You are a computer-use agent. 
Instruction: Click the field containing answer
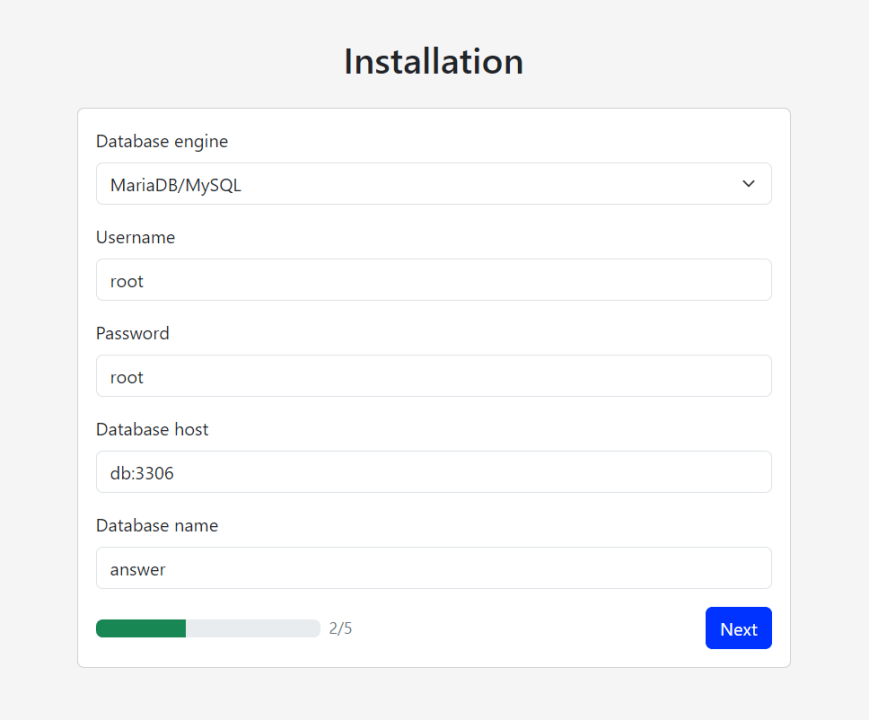click(433, 568)
